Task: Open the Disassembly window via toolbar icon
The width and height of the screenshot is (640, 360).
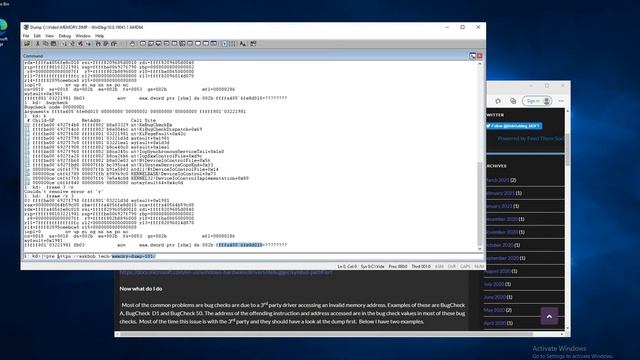Action: tap(190, 44)
